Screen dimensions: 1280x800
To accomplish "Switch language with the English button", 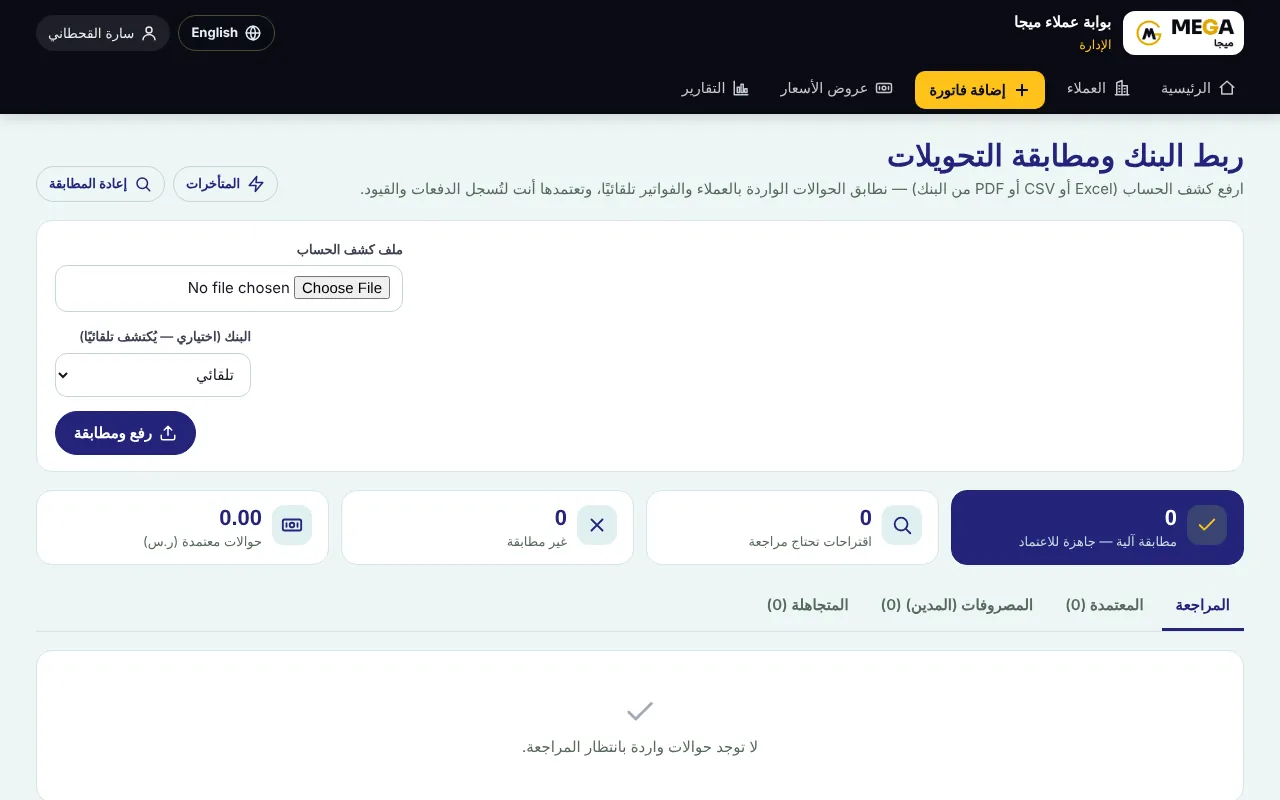I will [x=226, y=33].
